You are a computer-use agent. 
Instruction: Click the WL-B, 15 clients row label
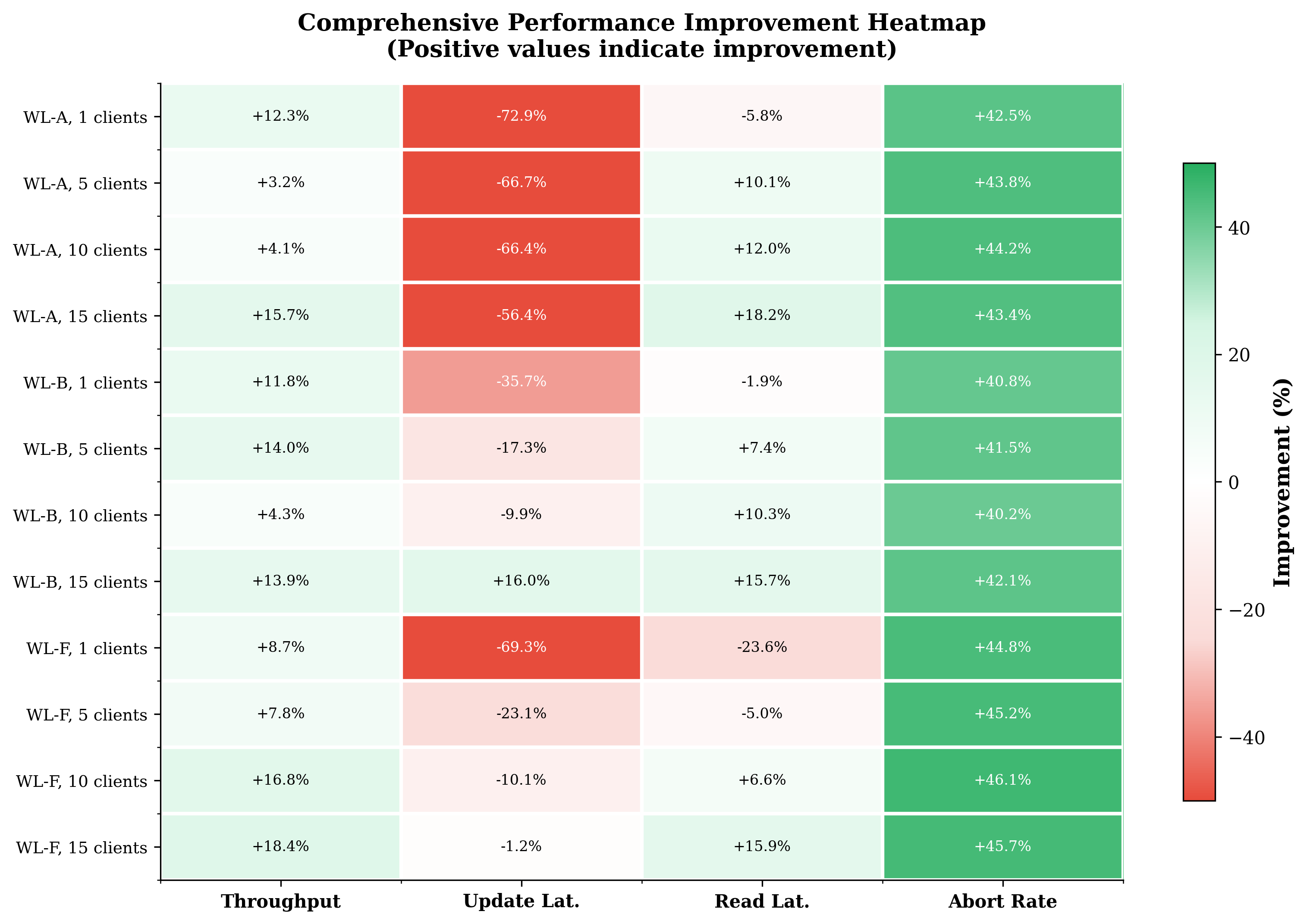(x=80, y=582)
